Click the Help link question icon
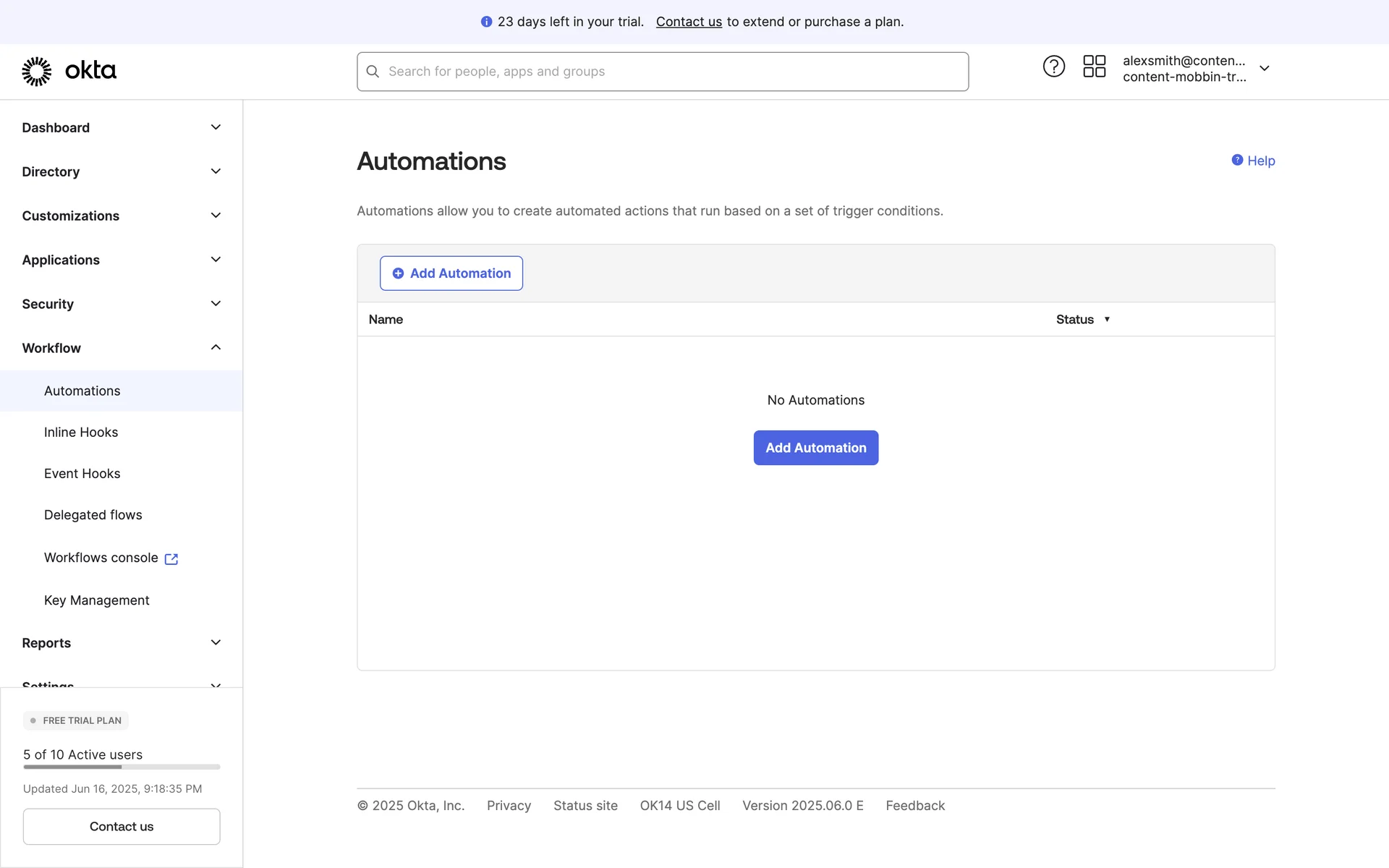 (1237, 160)
